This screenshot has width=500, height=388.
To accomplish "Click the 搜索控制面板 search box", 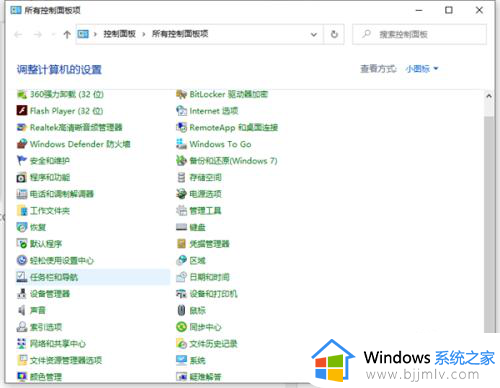I will point(419,34).
